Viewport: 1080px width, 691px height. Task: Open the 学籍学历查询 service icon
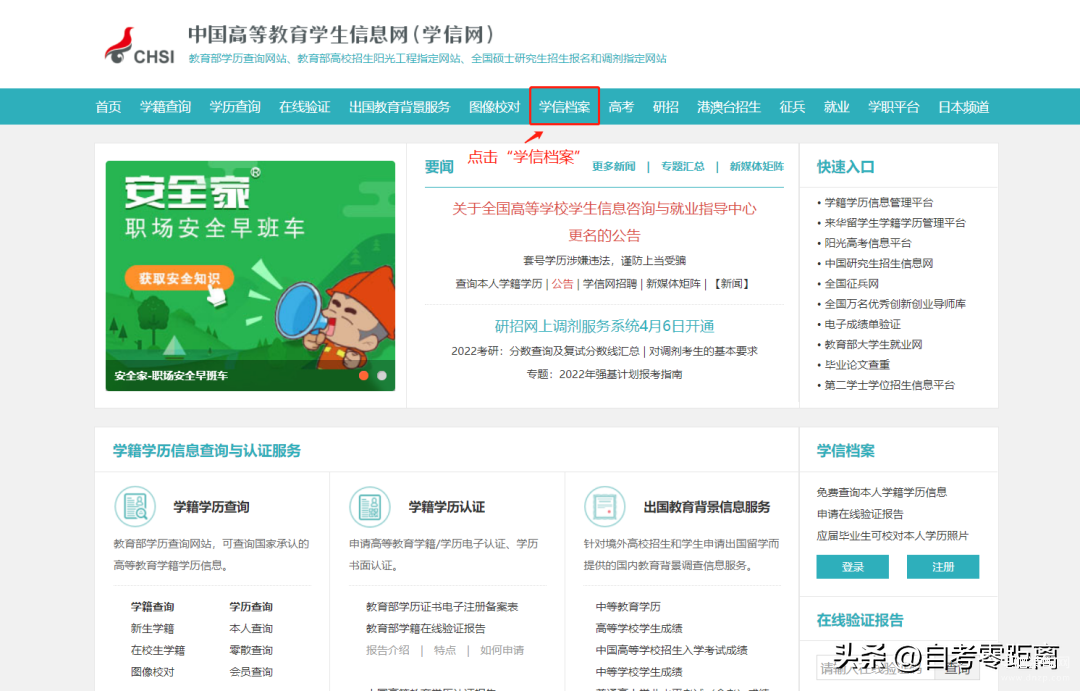[135, 506]
